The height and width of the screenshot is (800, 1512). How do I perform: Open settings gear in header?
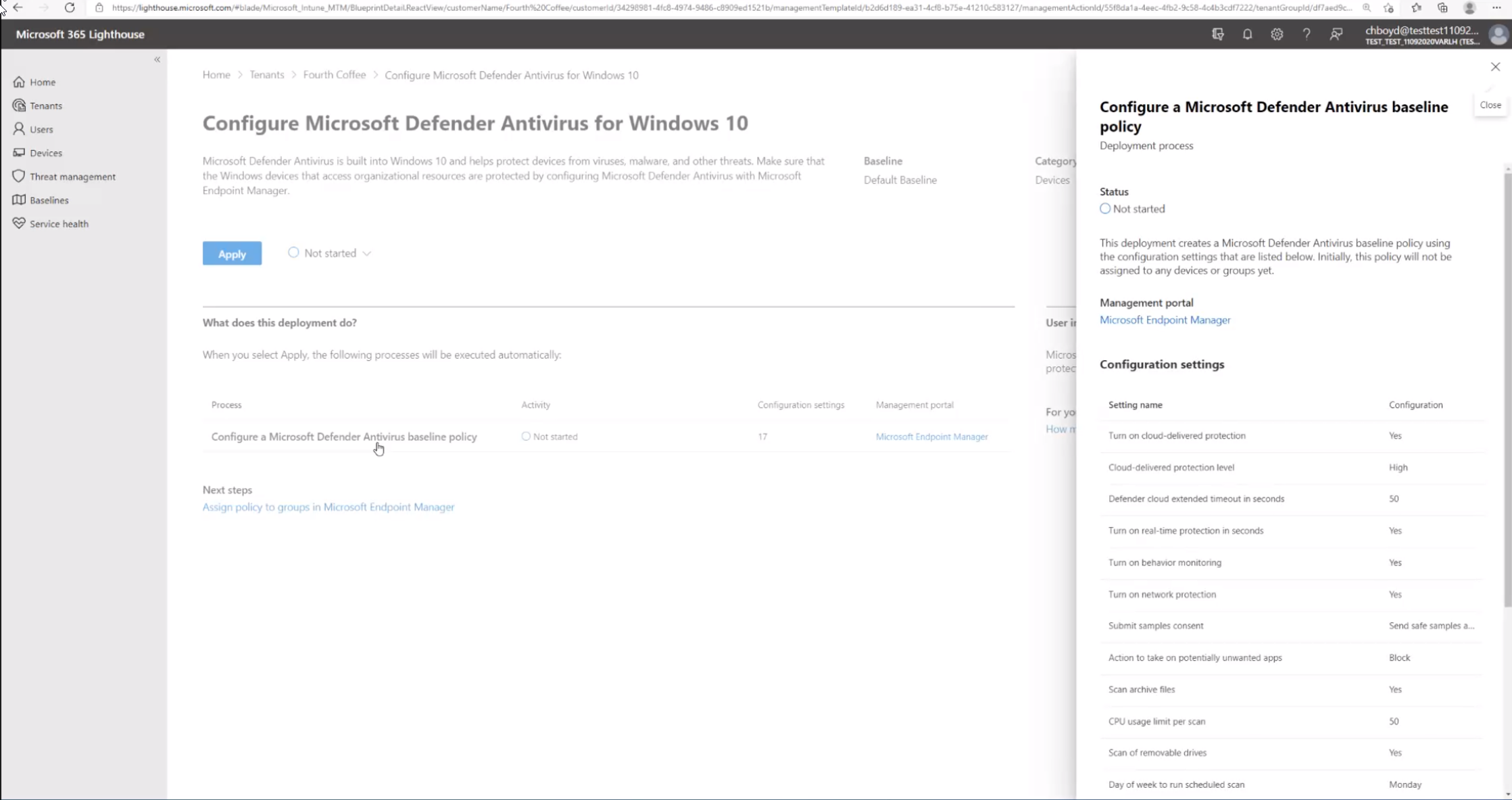pyautogui.click(x=1277, y=34)
